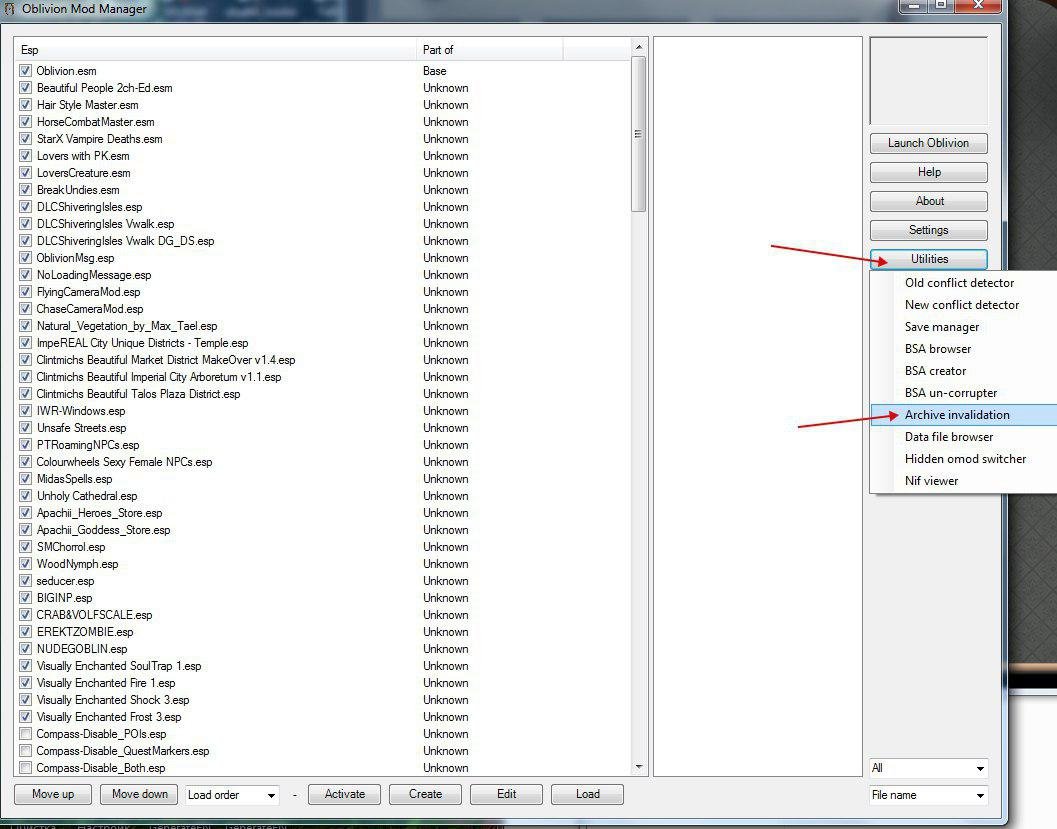Enable the Compass-Disable_POIs.esp checkbox

[x=25, y=734]
